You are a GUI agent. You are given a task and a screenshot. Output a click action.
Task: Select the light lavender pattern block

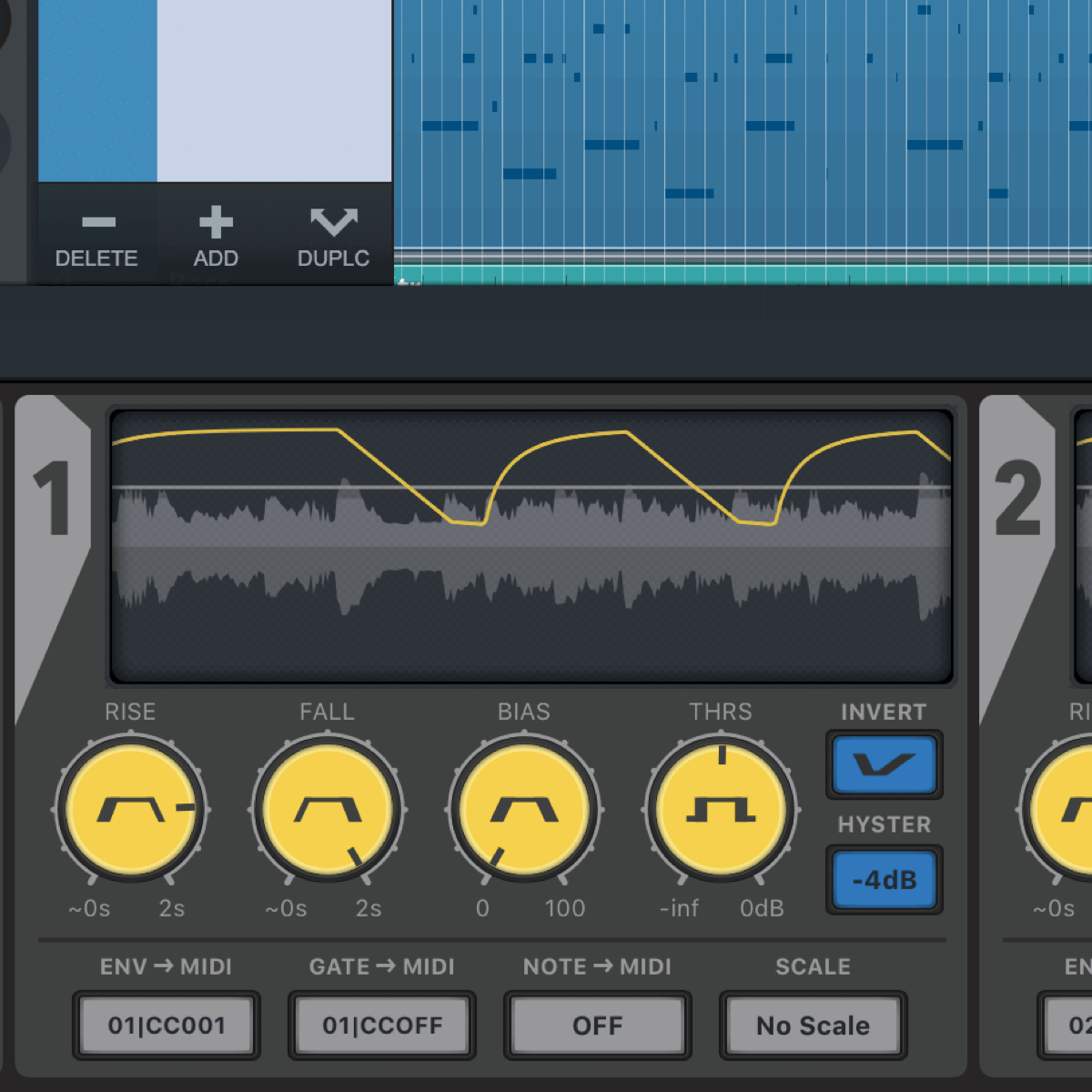pos(274,91)
